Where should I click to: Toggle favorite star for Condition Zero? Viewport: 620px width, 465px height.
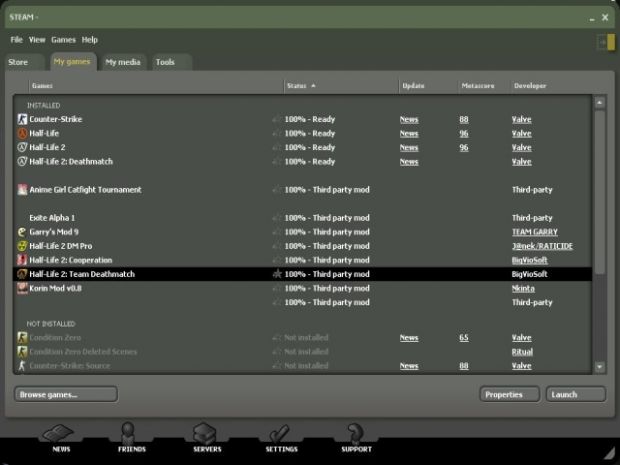pyautogui.click(x=277, y=337)
